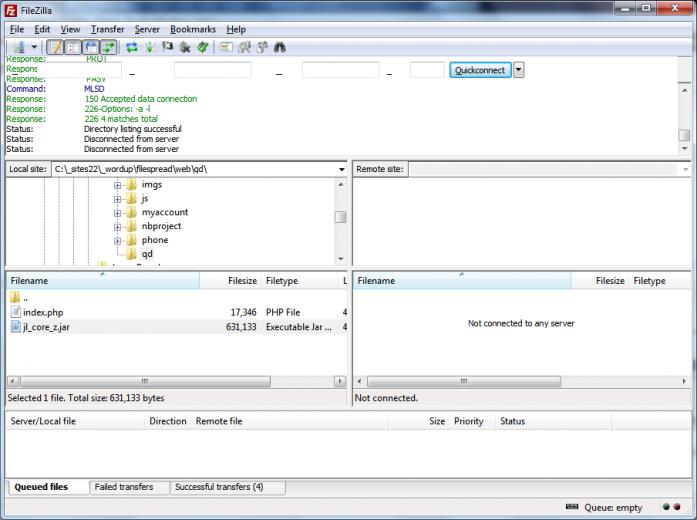
Task: Open remote file search binoculars
Action: click(280, 47)
